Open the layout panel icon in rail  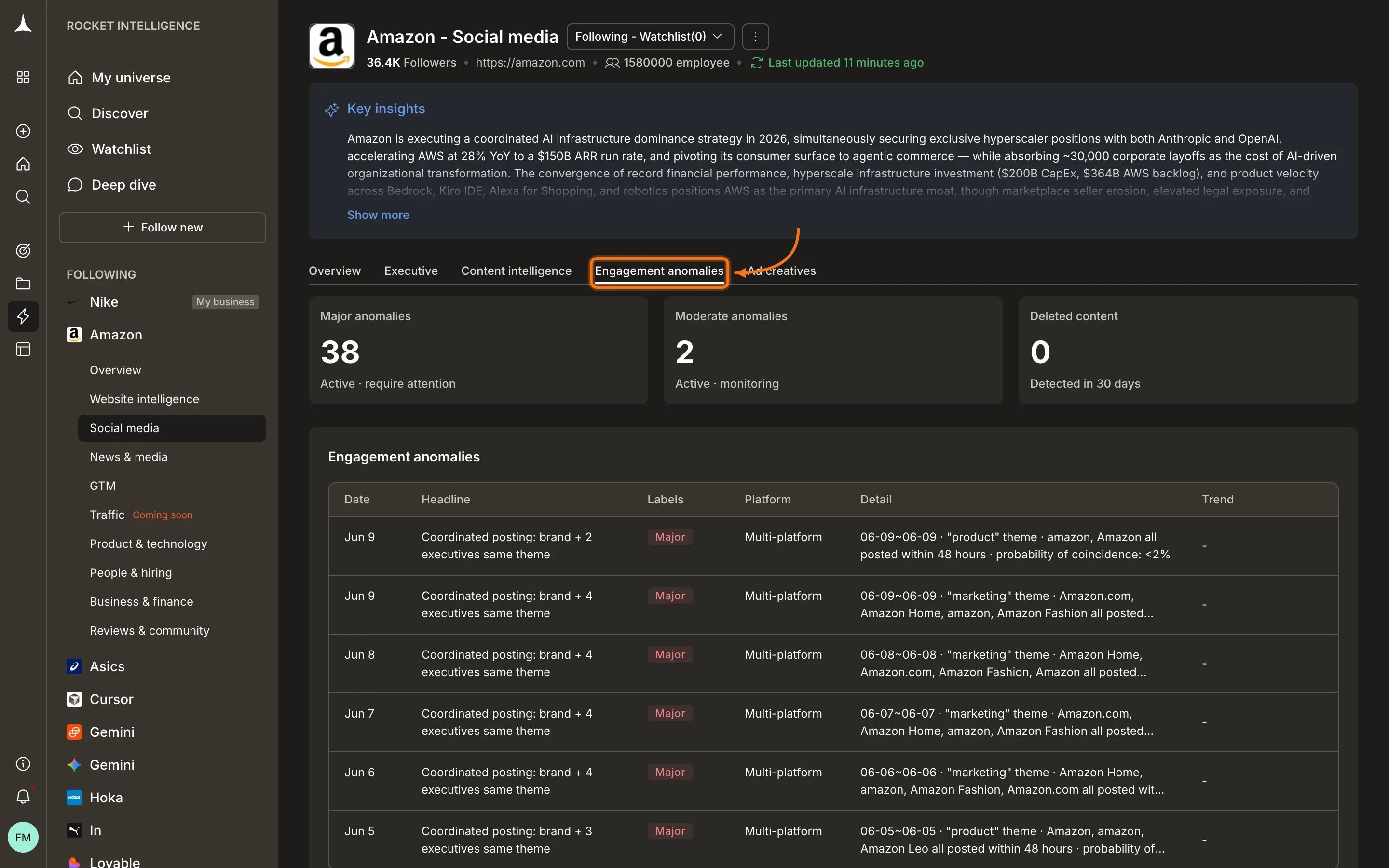23,349
